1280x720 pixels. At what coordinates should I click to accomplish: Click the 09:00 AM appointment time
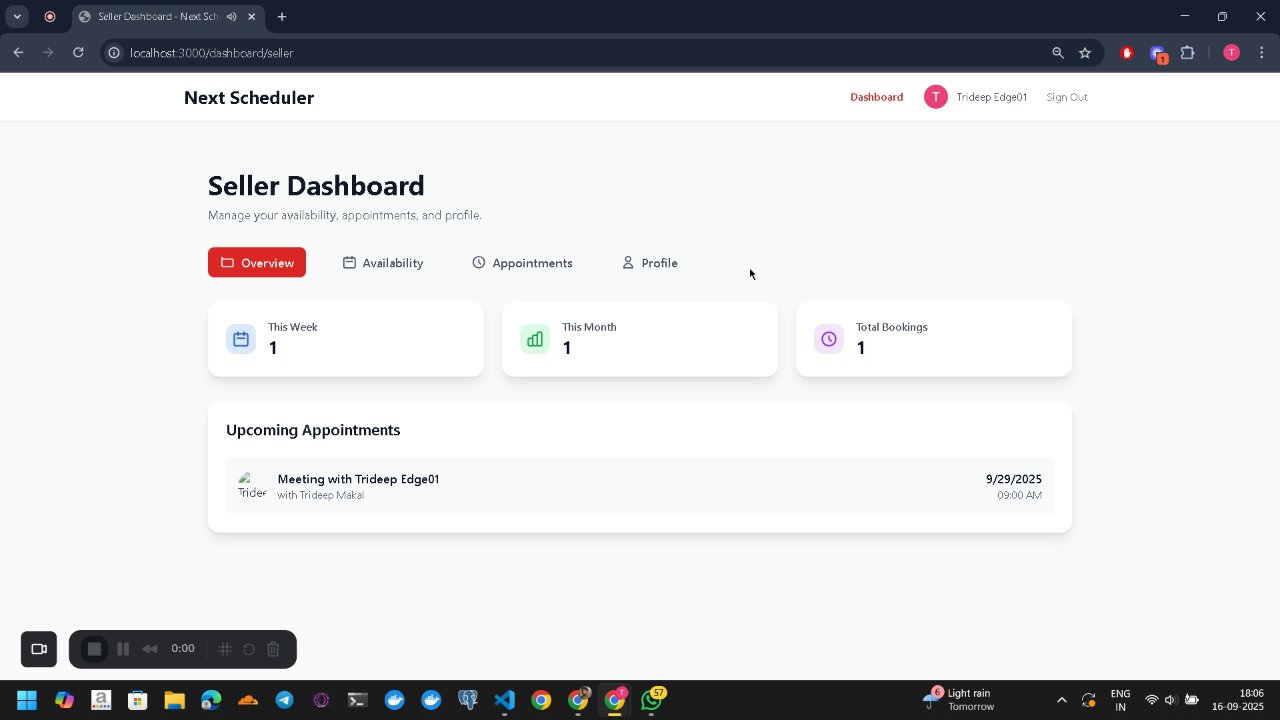click(x=1019, y=495)
